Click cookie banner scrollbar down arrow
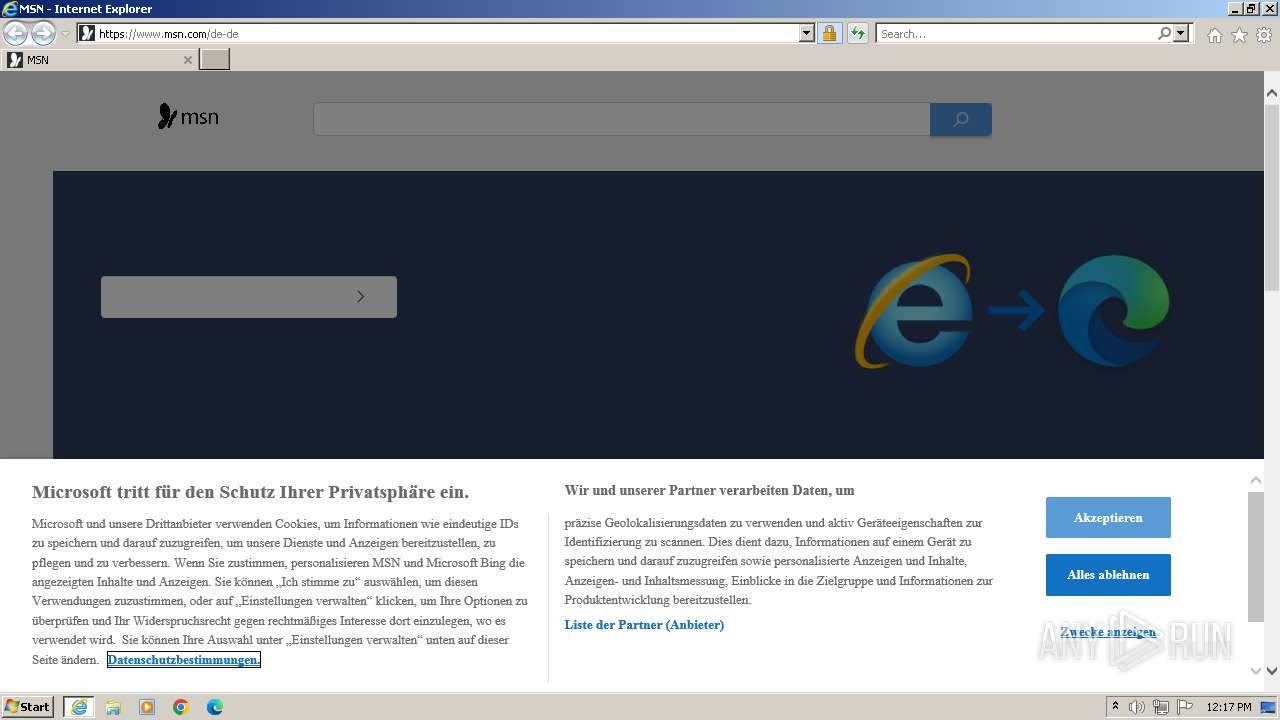Image resolution: width=1280 pixels, height=720 pixels. click(x=1256, y=670)
